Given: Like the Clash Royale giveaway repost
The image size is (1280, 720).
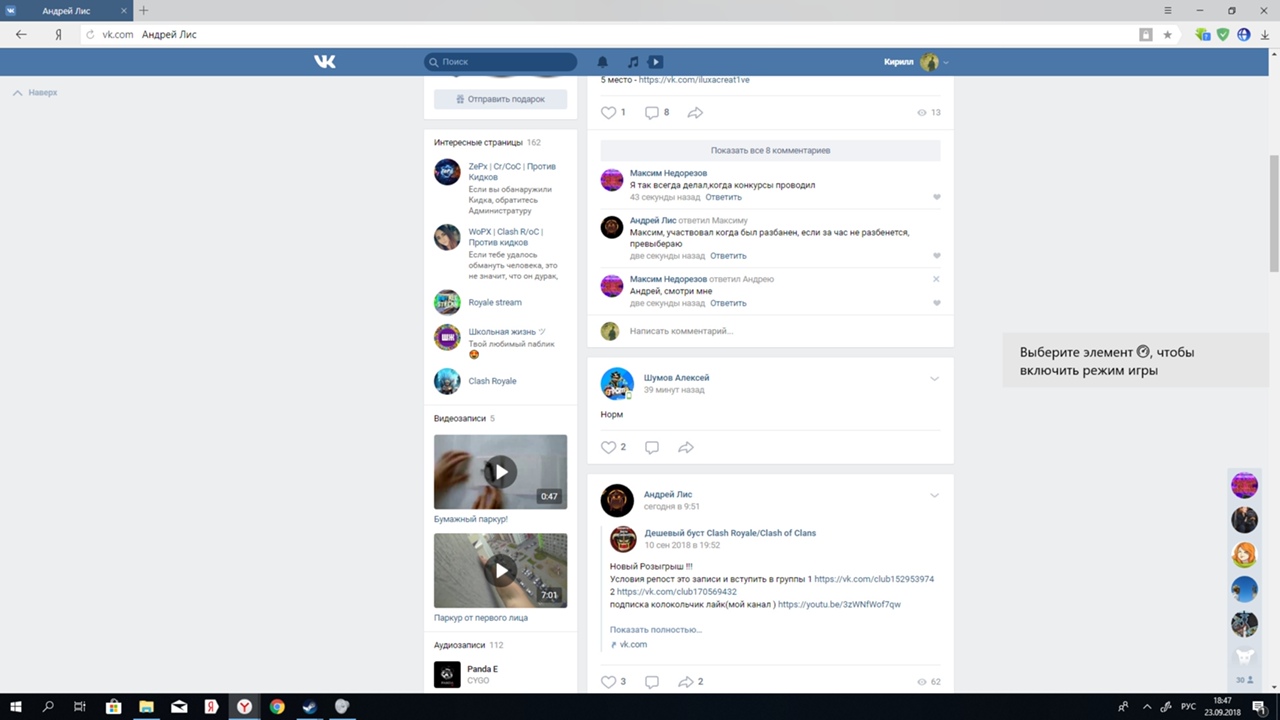Looking at the screenshot, I should click(608, 682).
